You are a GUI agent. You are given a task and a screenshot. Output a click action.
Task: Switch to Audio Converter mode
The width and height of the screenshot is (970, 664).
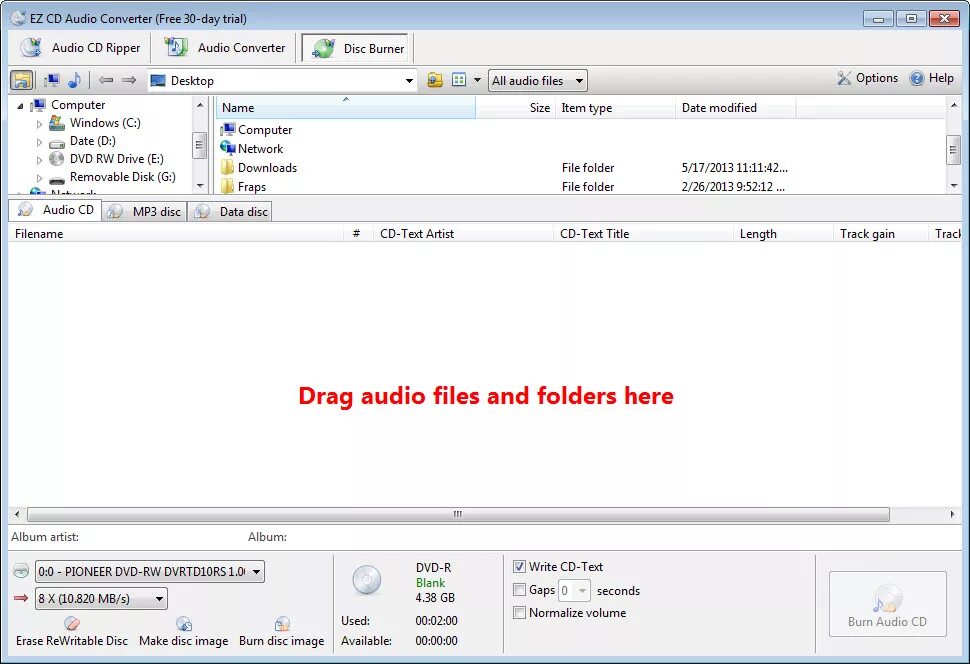tap(225, 48)
